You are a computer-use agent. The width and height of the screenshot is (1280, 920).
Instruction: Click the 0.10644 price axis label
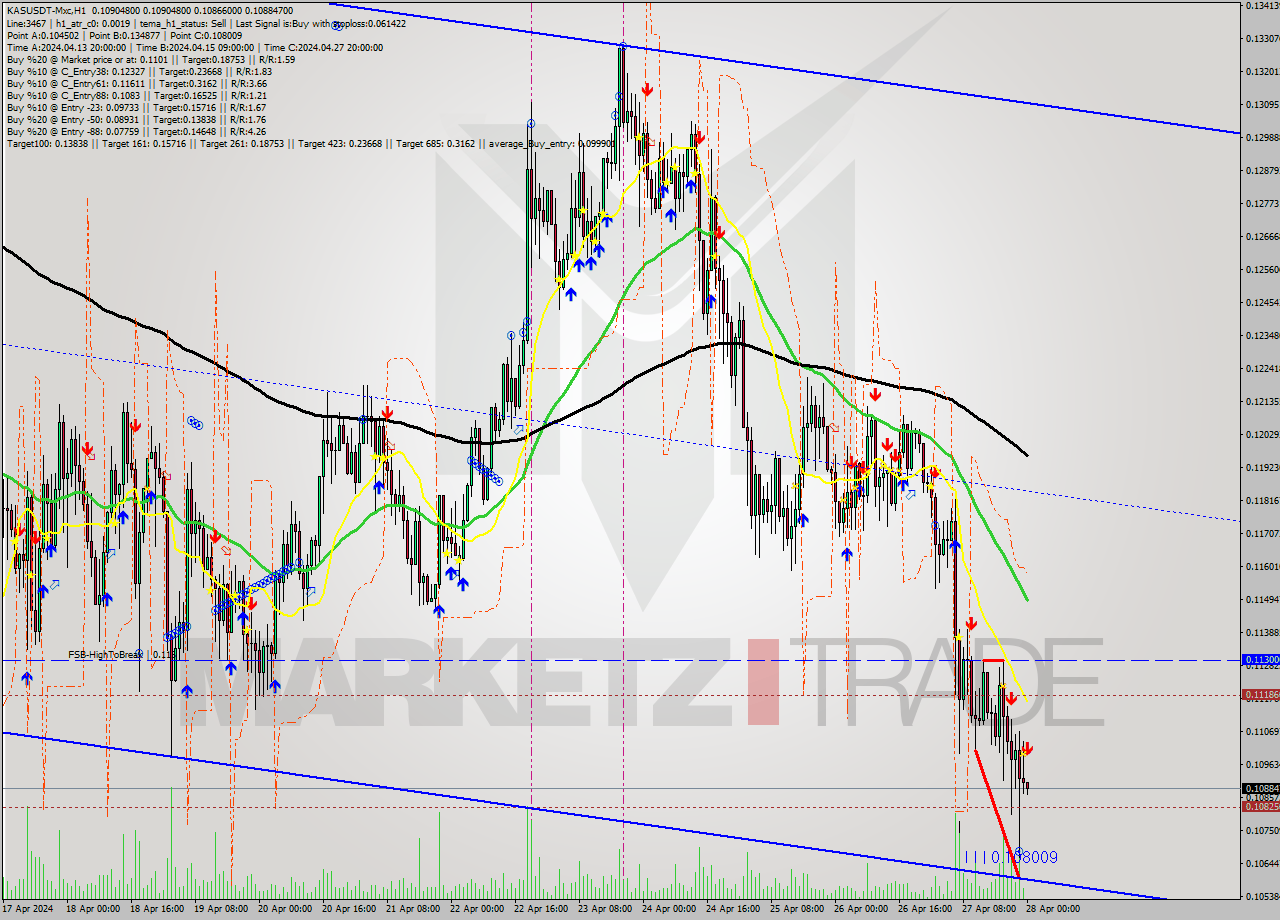click(1261, 863)
